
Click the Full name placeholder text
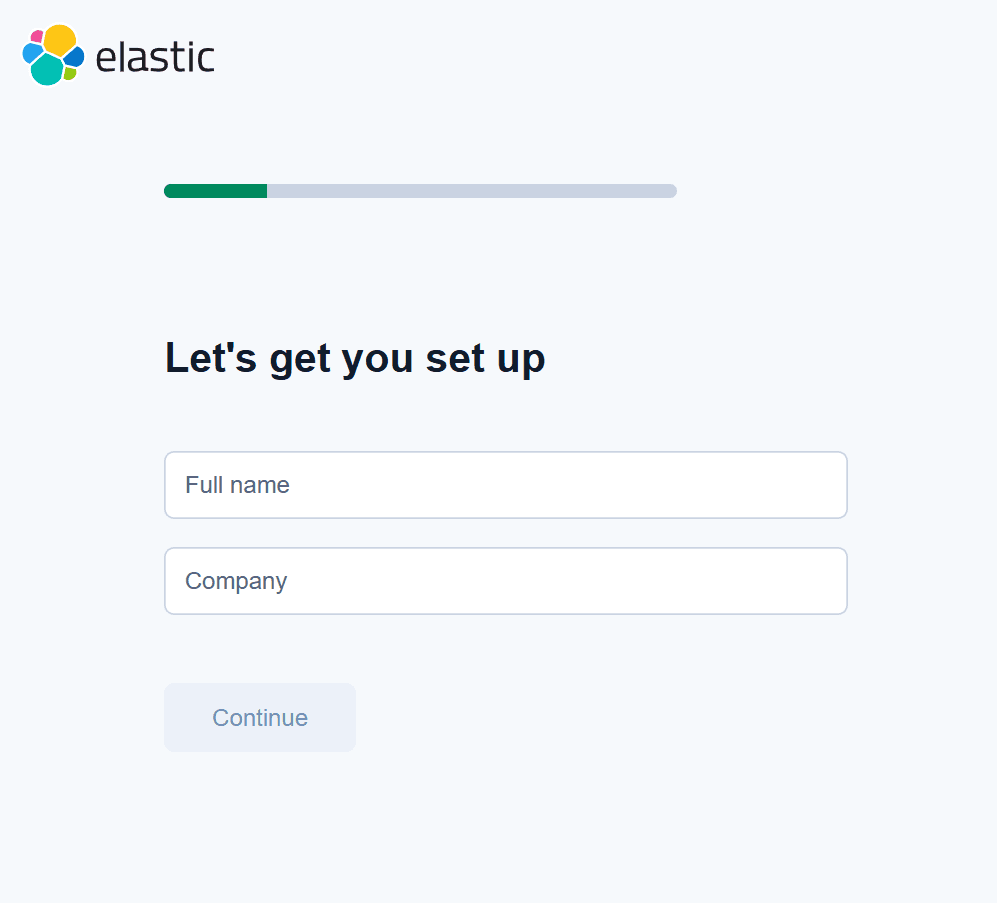coord(237,485)
